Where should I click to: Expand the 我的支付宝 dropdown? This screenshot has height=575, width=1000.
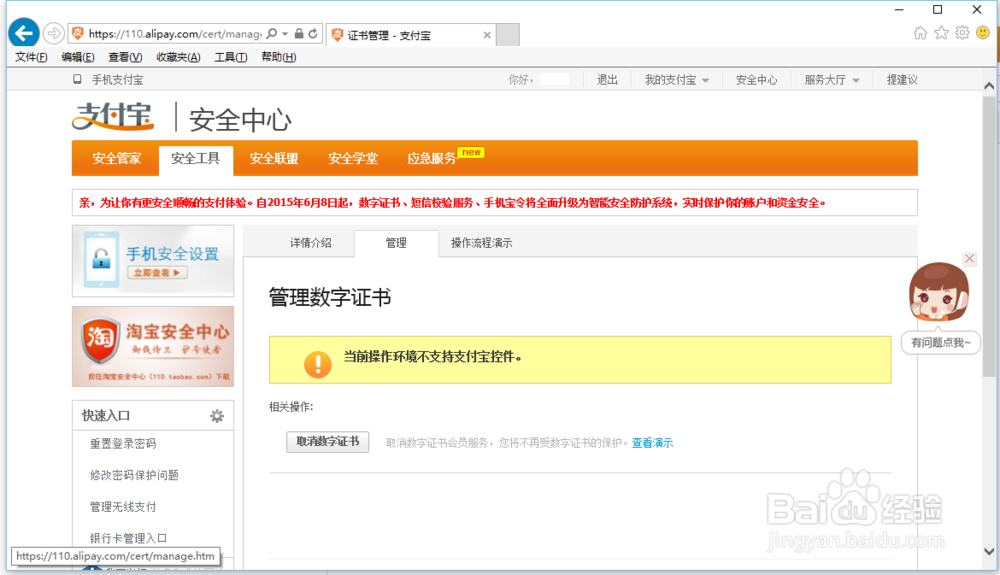point(677,80)
